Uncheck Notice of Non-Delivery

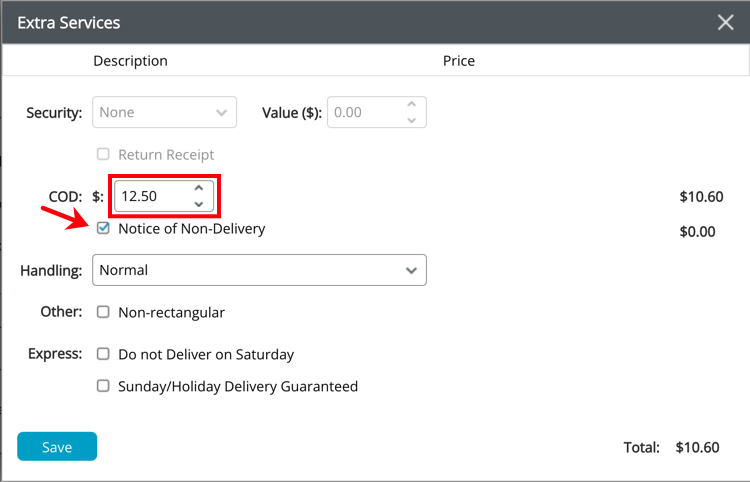[103, 228]
